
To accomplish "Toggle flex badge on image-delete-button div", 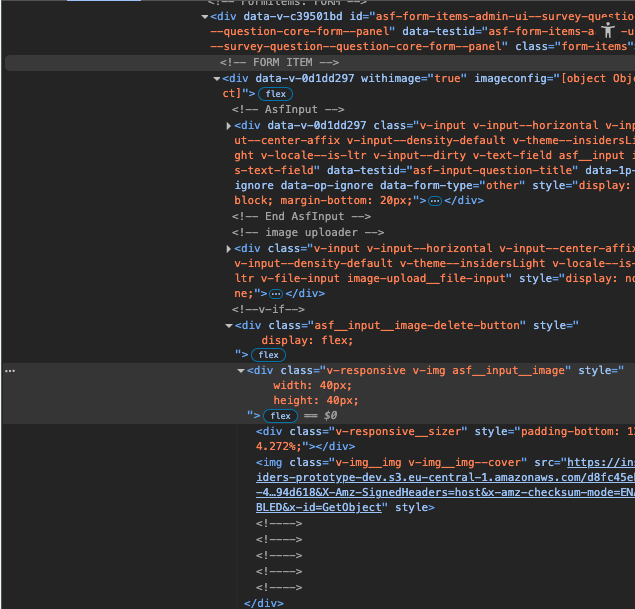I will point(268,355).
